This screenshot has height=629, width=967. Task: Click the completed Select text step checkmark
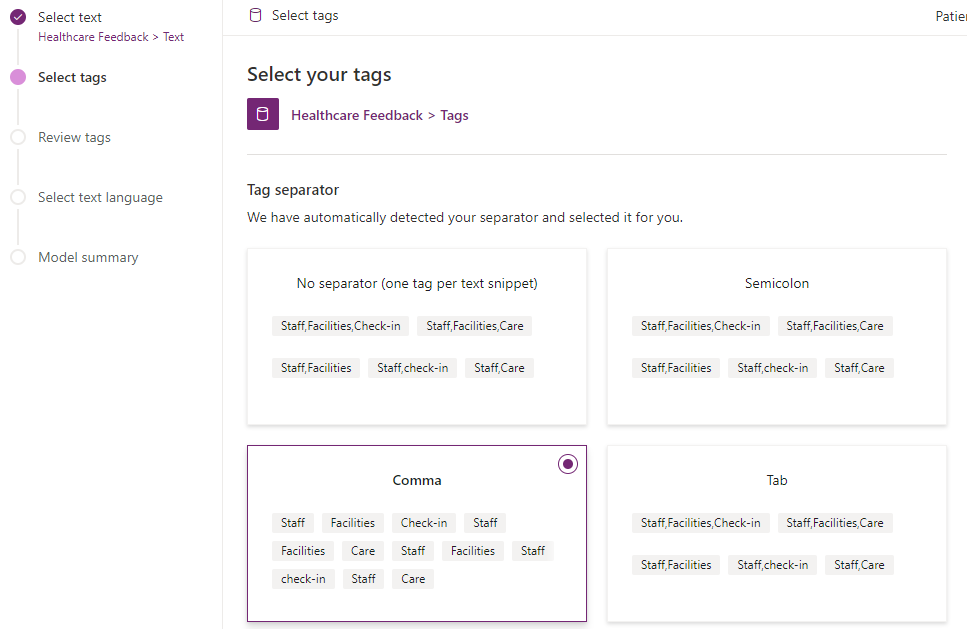pos(18,17)
